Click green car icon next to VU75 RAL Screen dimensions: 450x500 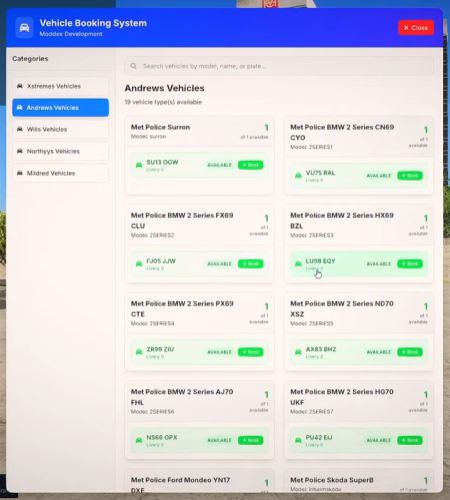[x=298, y=176]
